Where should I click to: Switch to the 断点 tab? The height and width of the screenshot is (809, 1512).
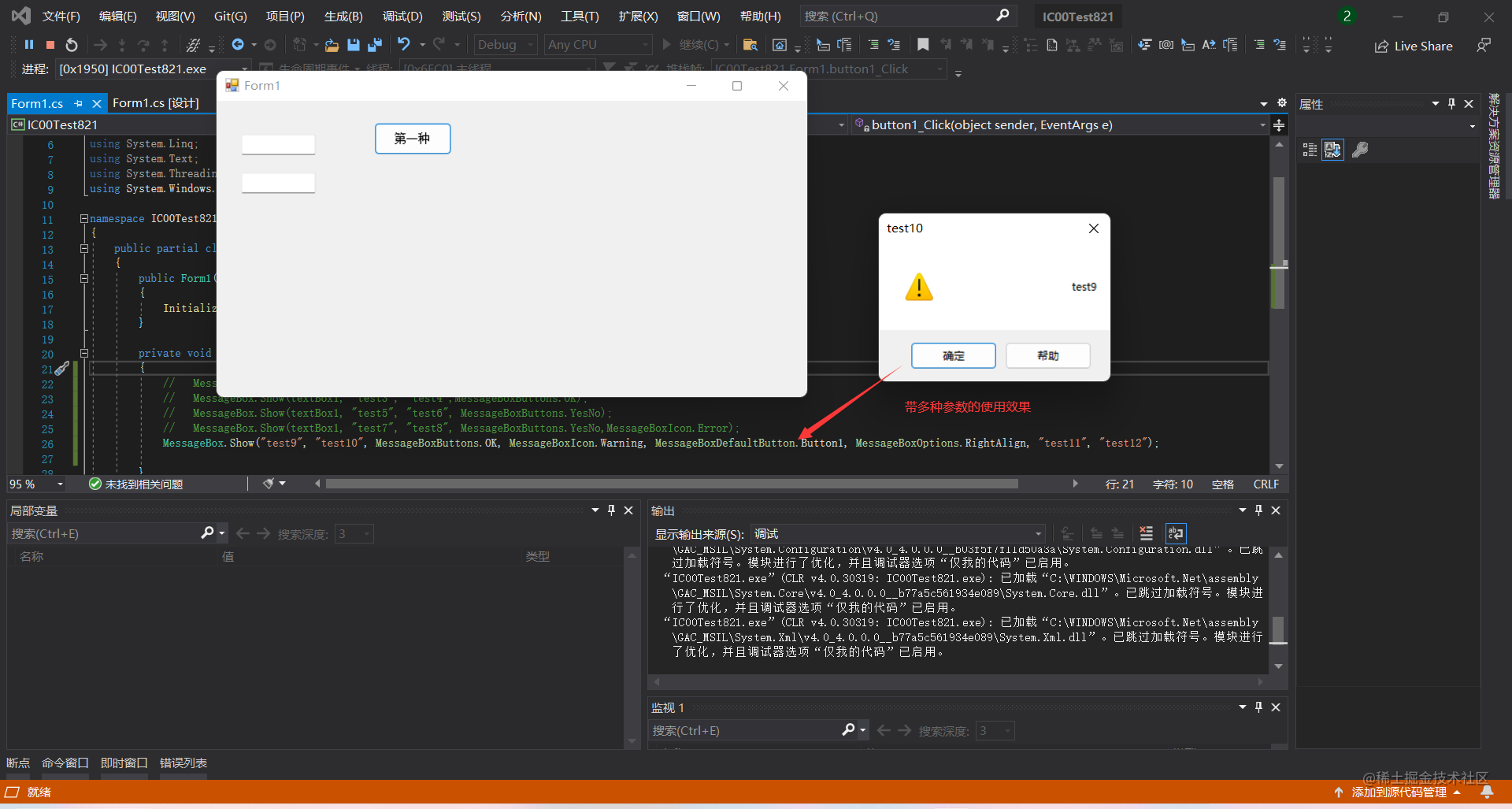point(18,763)
